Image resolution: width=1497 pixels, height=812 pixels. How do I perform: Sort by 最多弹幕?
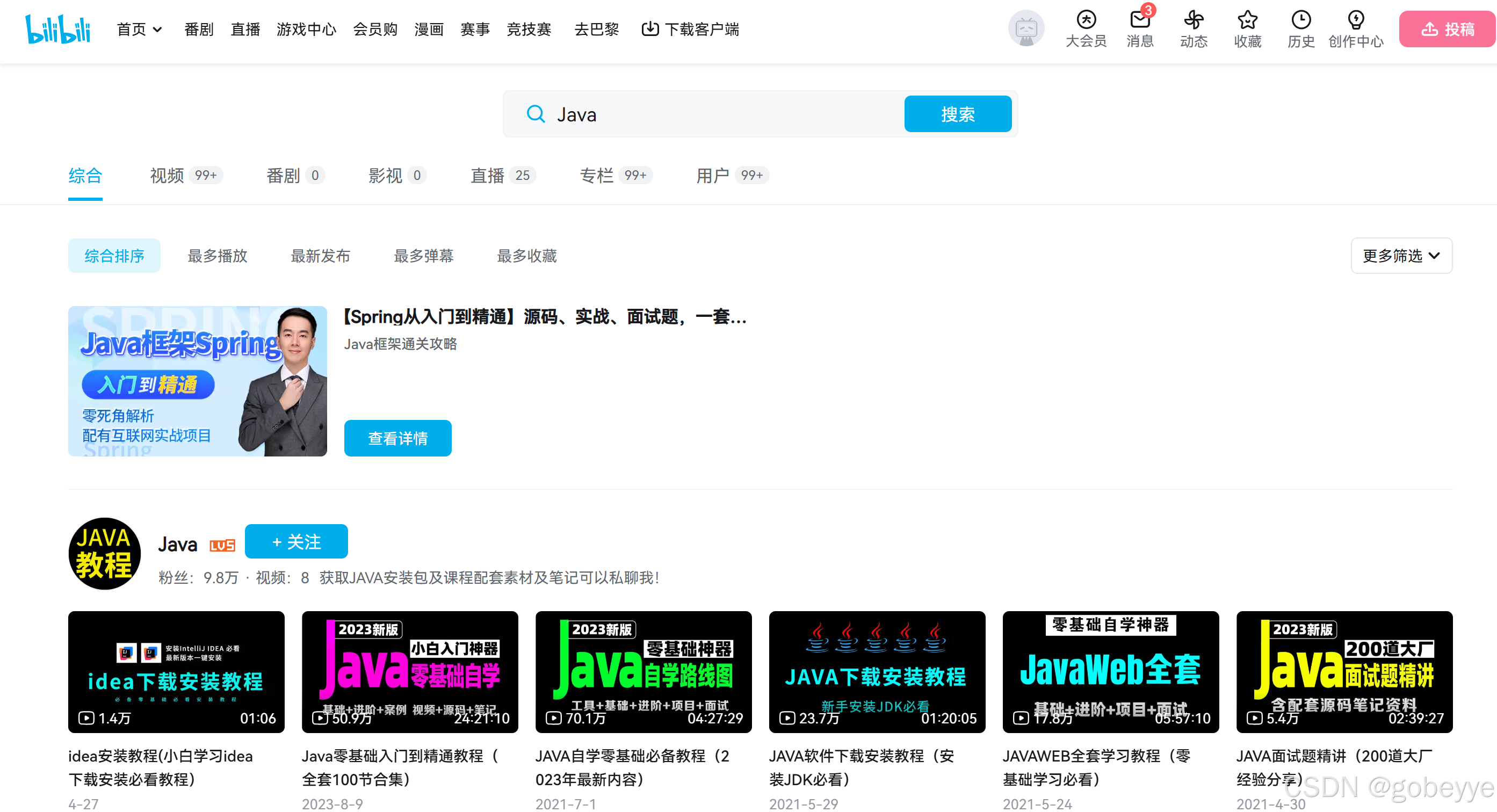point(424,256)
